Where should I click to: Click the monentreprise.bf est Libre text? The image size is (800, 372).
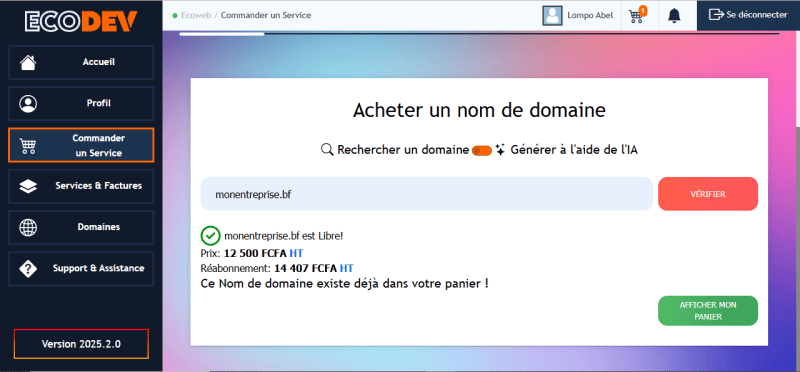click(284, 236)
